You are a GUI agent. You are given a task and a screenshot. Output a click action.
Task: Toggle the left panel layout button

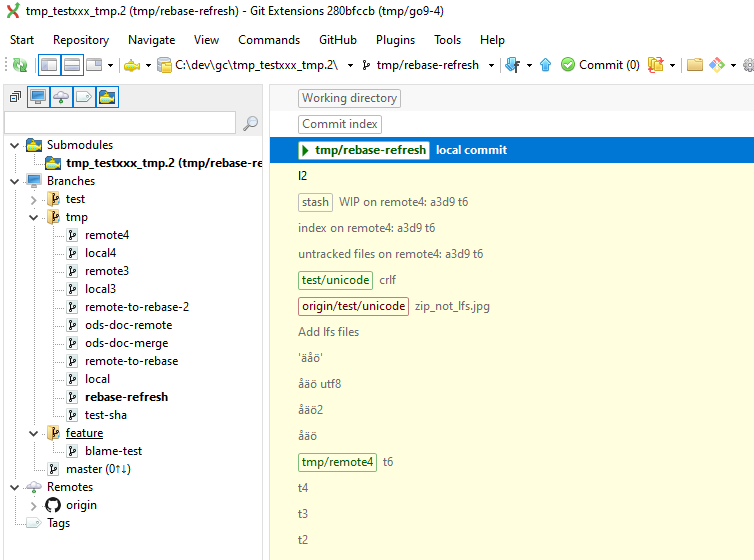click(49, 64)
